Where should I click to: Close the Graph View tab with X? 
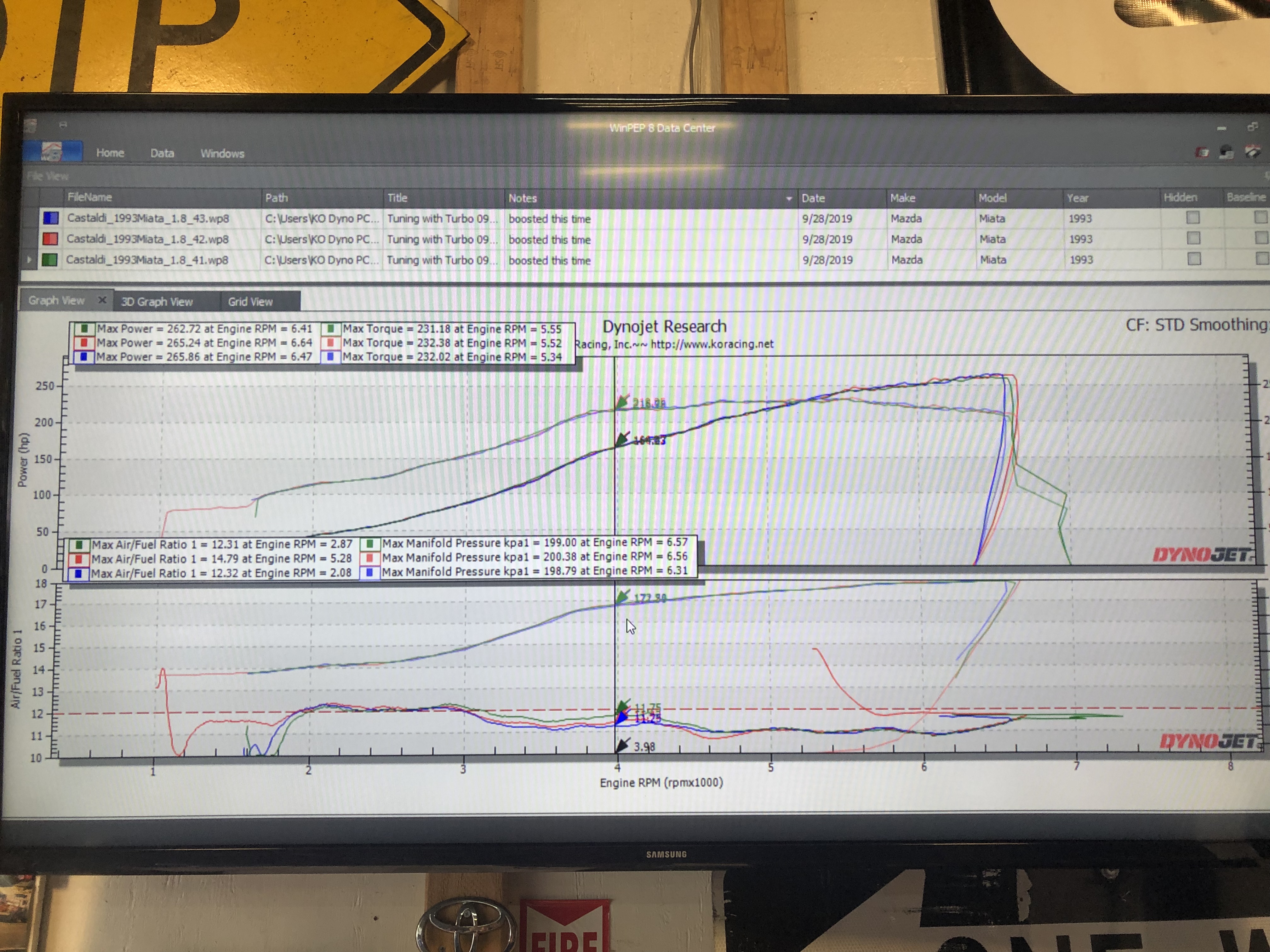(x=102, y=299)
